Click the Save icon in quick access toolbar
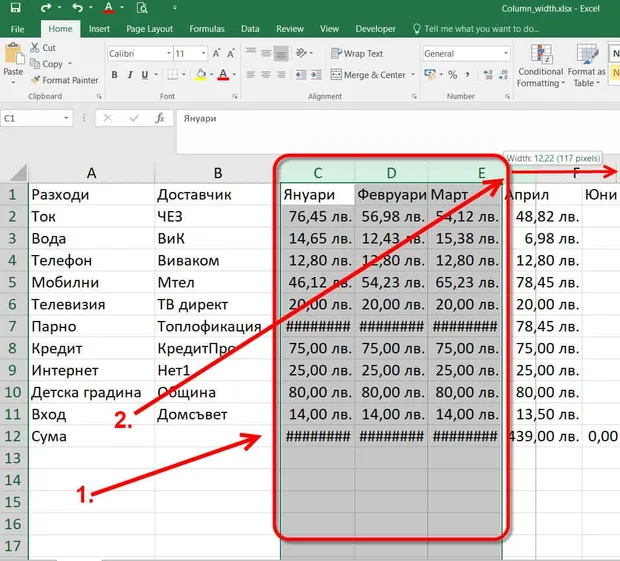The height and width of the screenshot is (561, 620). pos(15,8)
